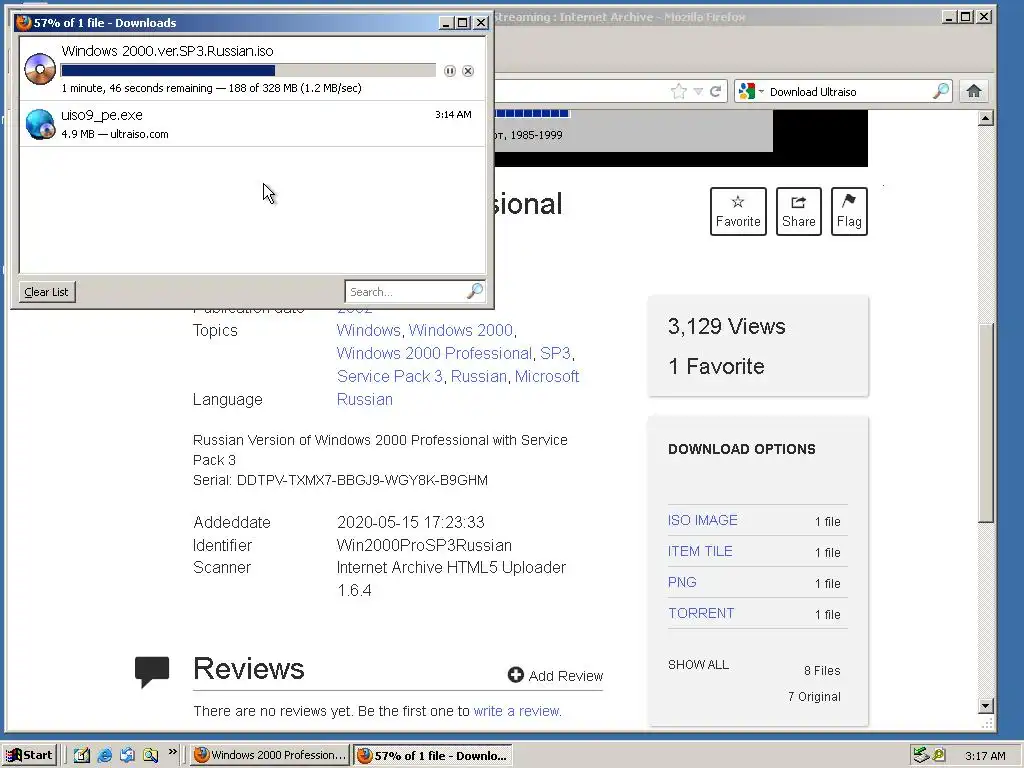
Task: Open the ITEM TILE download option
Action: tap(700, 551)
